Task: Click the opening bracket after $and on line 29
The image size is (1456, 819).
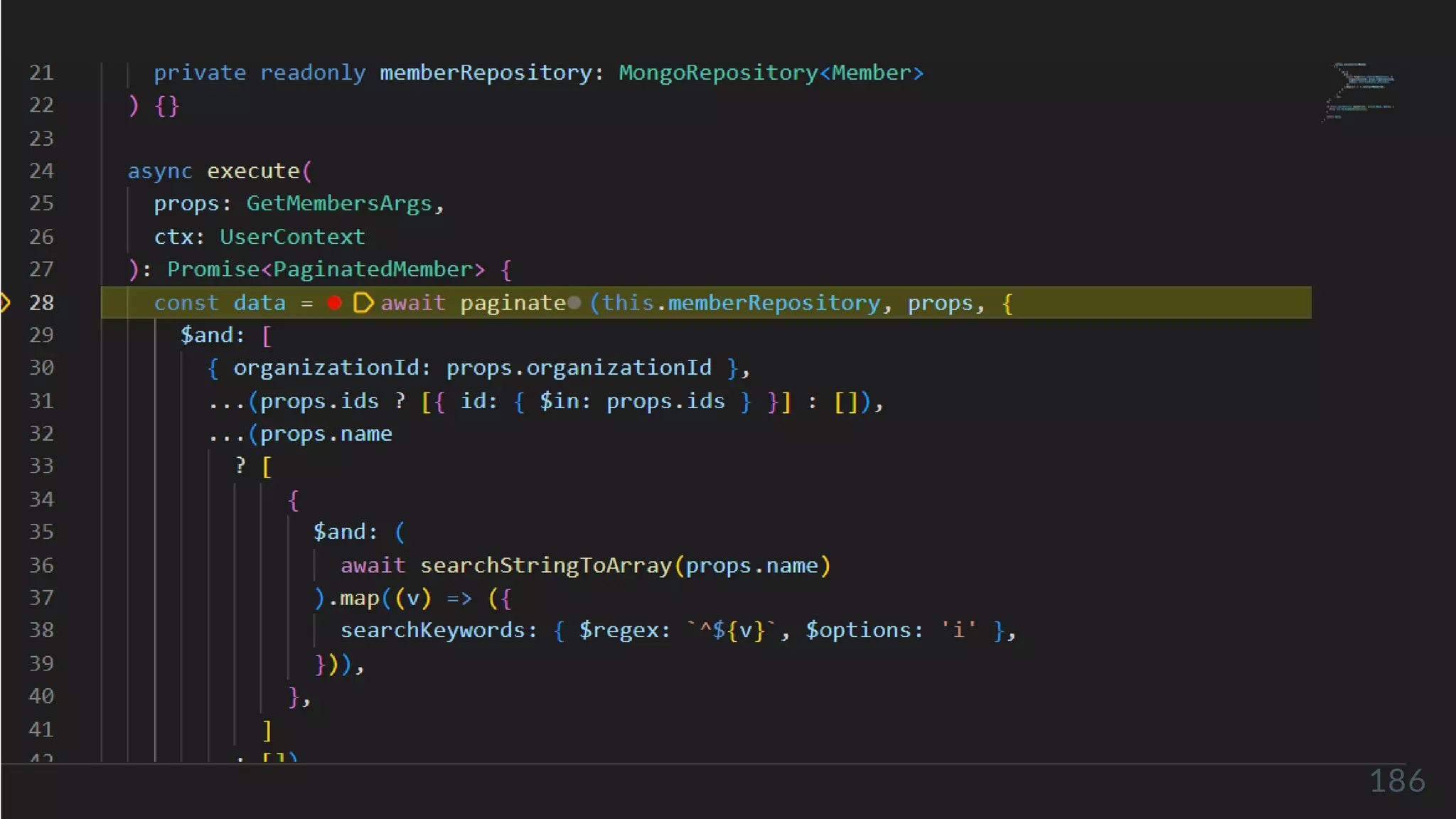Action: [x=267, y=335]
